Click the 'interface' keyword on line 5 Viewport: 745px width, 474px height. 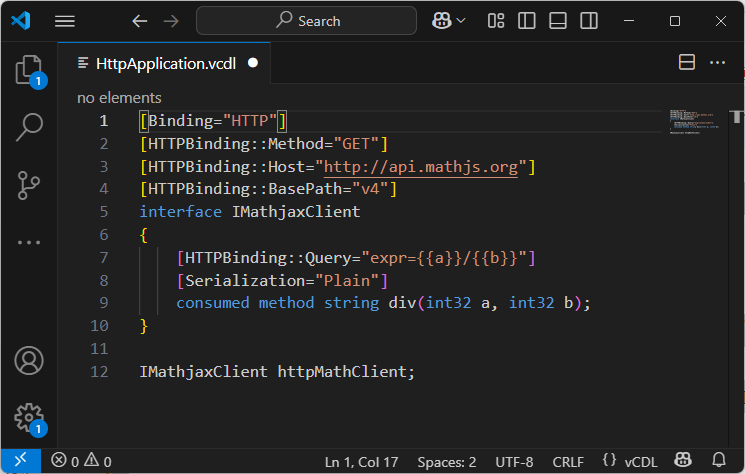click(181, 212)
